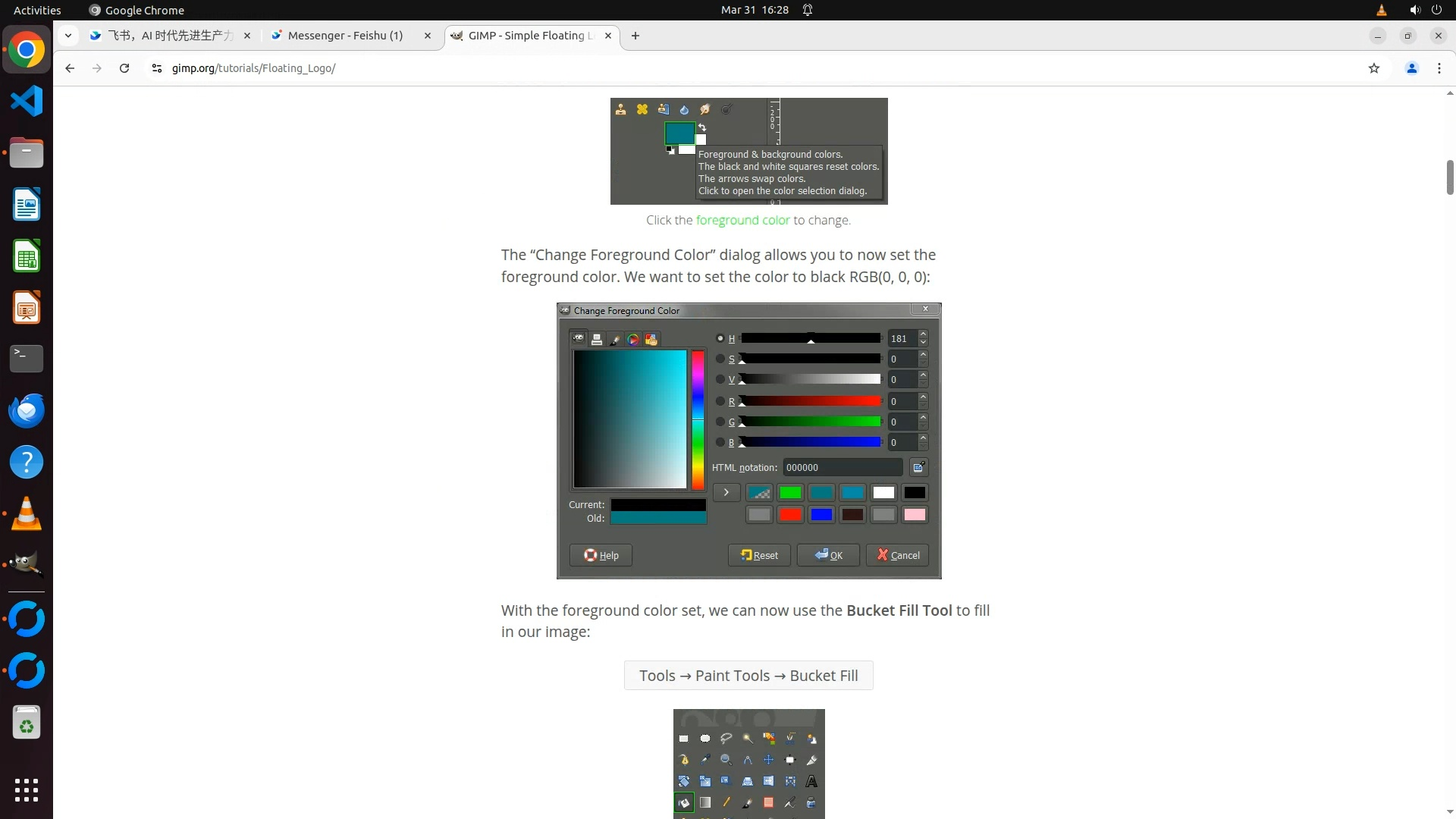Pick the green swatch in the color history
1456x819 pixels.
coord(790,493)
